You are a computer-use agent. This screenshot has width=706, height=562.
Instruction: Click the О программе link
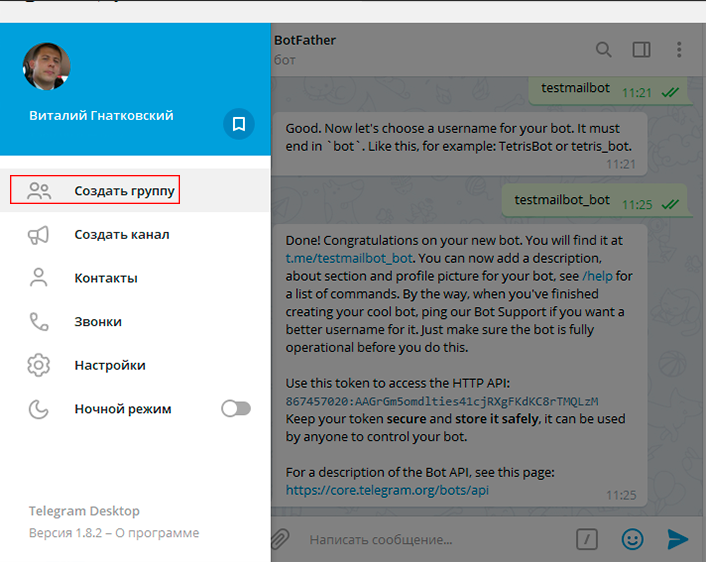coord(157,533)
